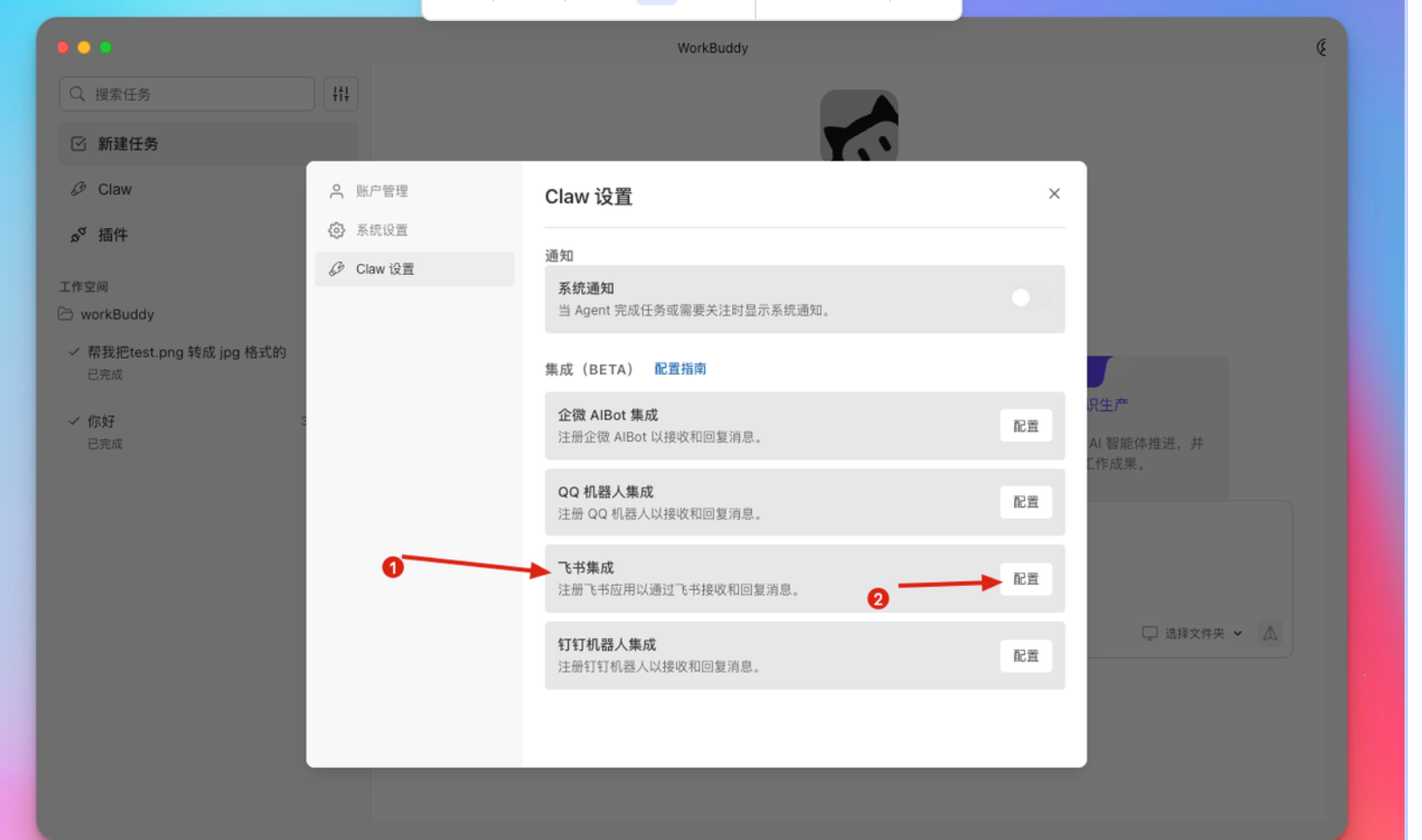This screenshot has width=1422, height=840.
Task: Open task 帮我把test.png 转成 jpg 格式的
Action: [x=186, y=353]
